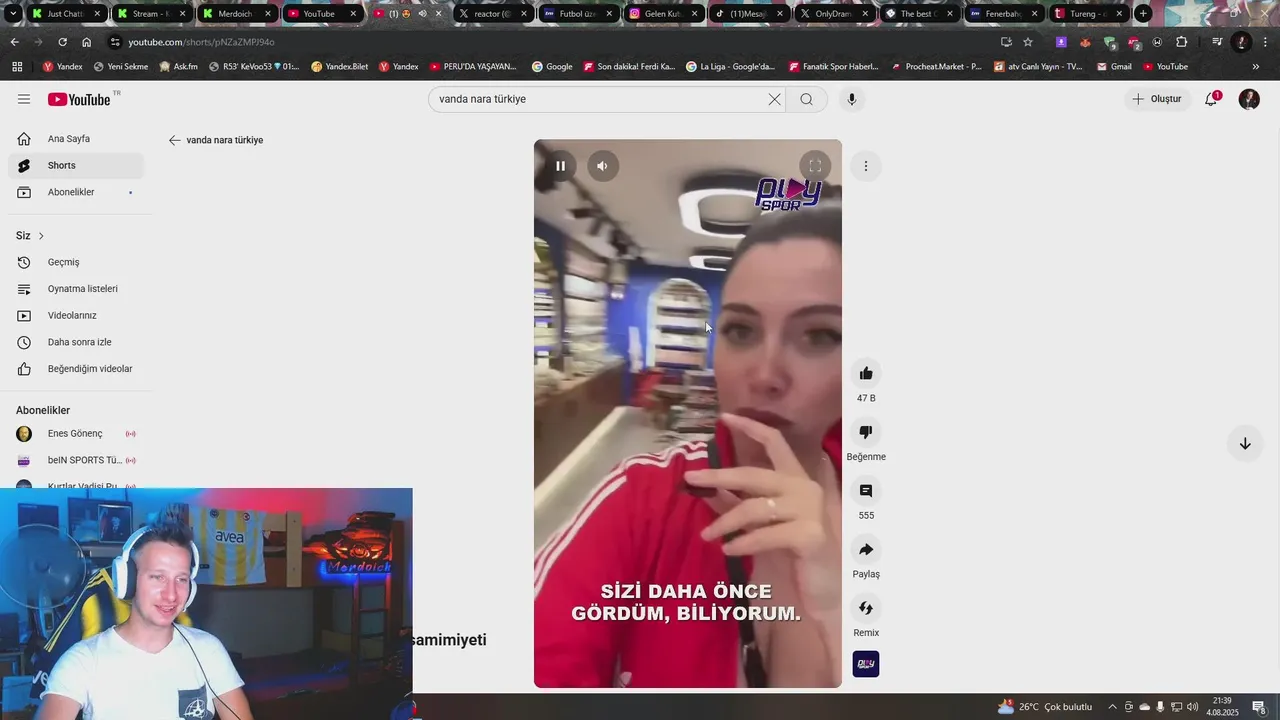Start voice search with the microphone icon
The width and height of the screenshot is (1280, 720).
[x=852, y=99]
